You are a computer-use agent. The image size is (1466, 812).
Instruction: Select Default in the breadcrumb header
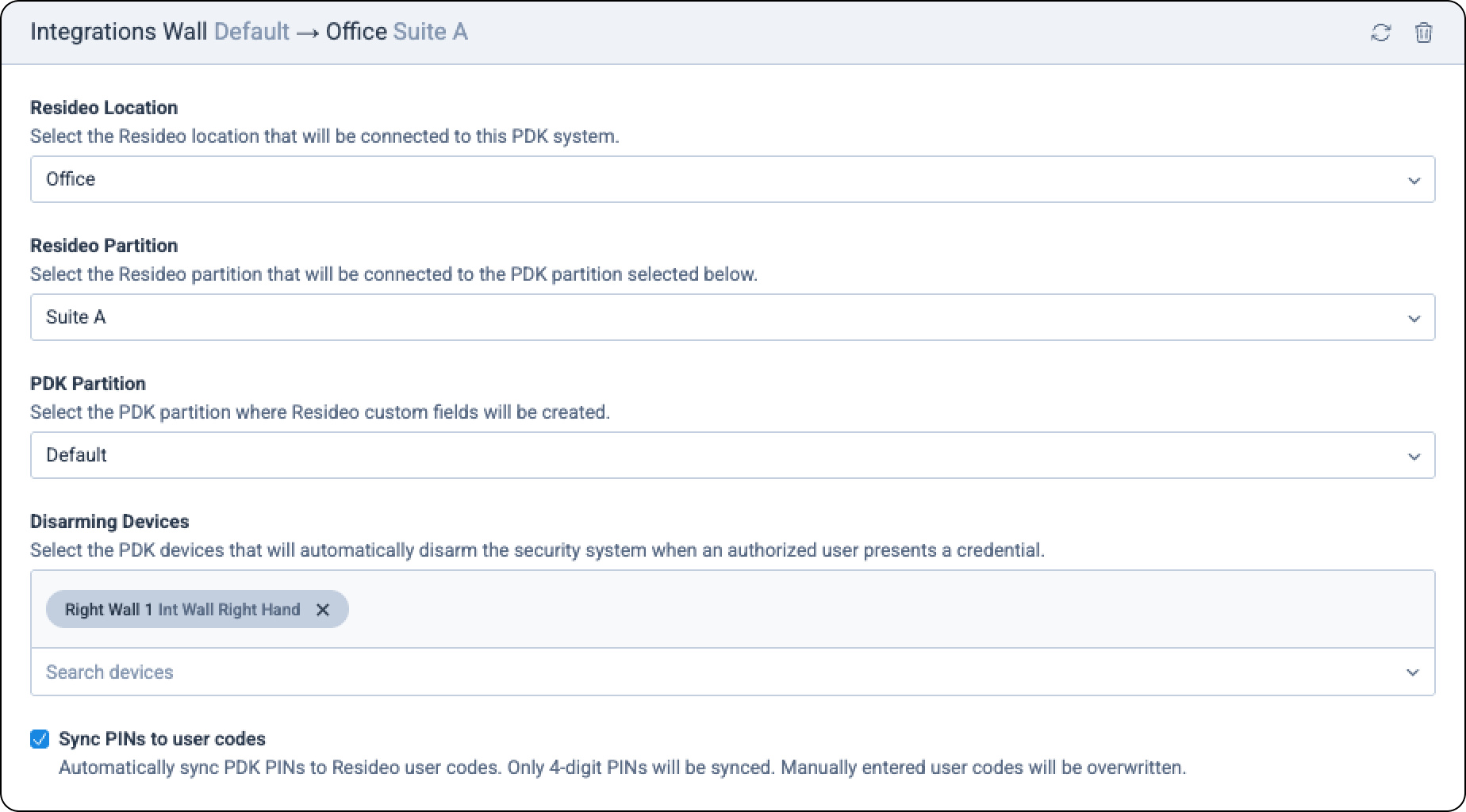(x=251, y=31)
